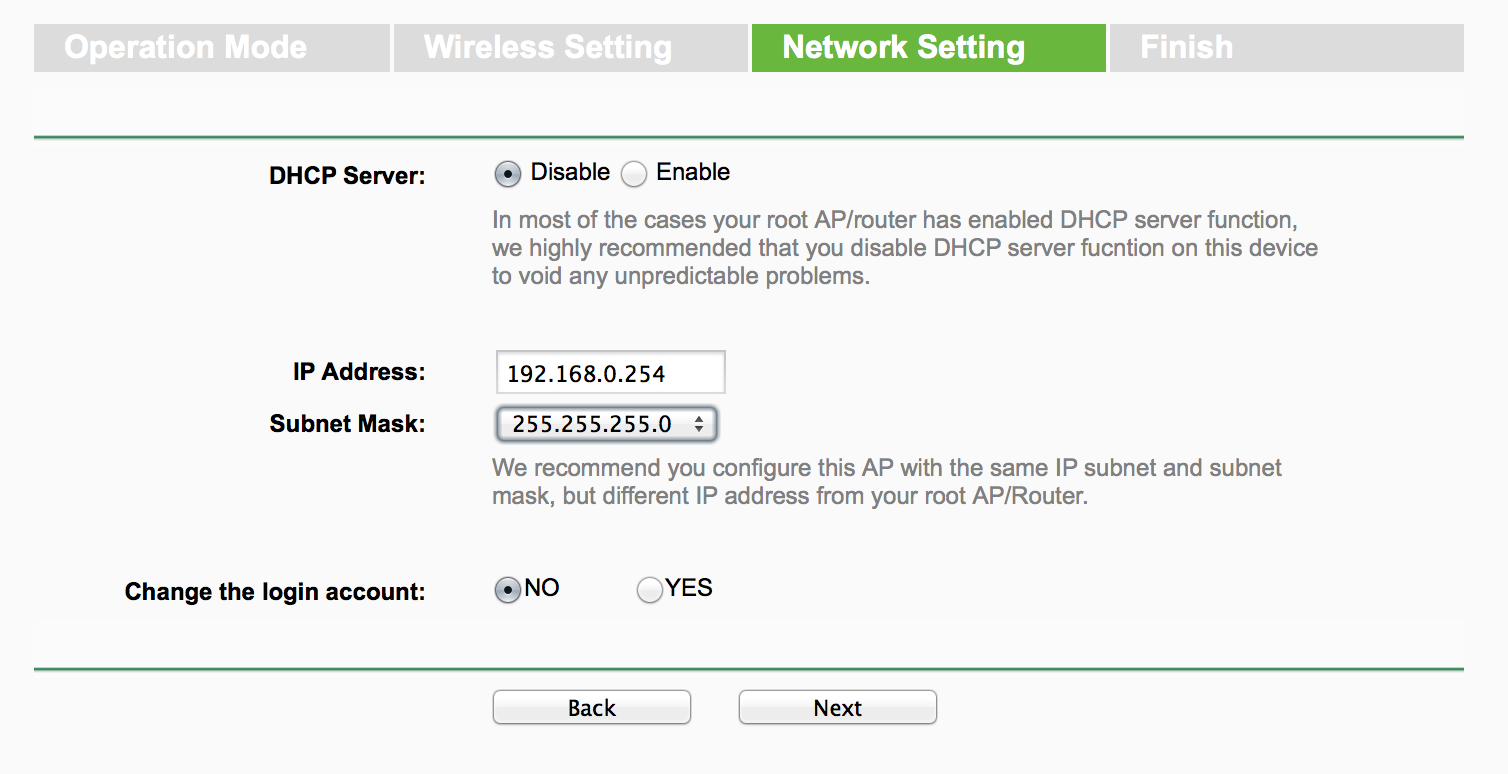Open the Subnet Mask dropdown
The width and height of the screenshot is (1508, 774).
pos(606,424)
